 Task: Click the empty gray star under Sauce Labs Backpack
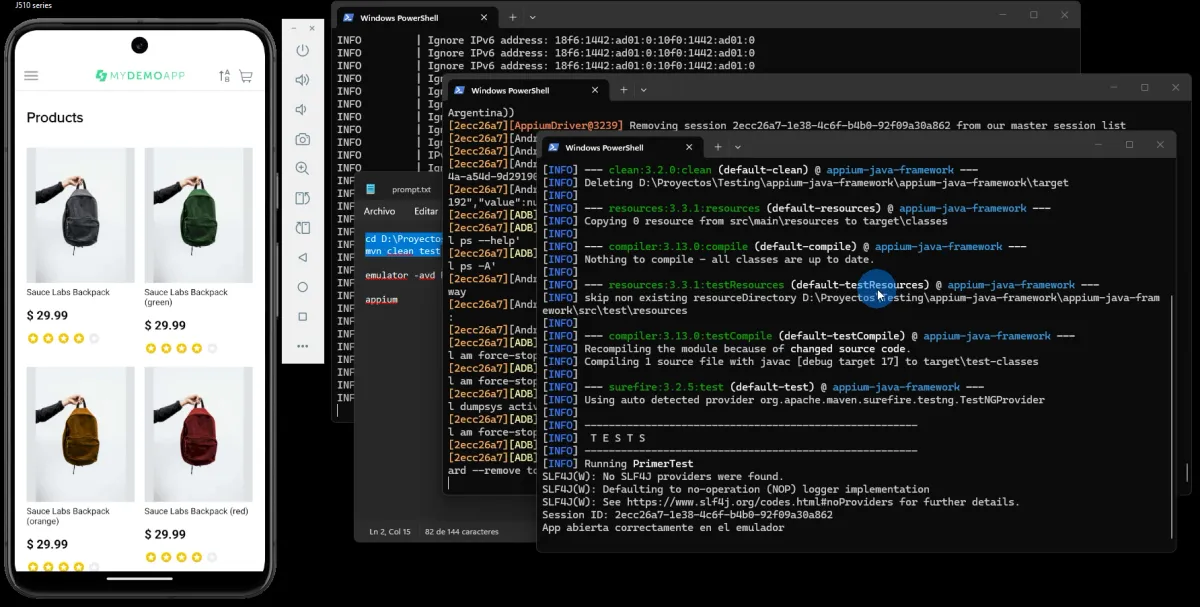click(94, 339)
